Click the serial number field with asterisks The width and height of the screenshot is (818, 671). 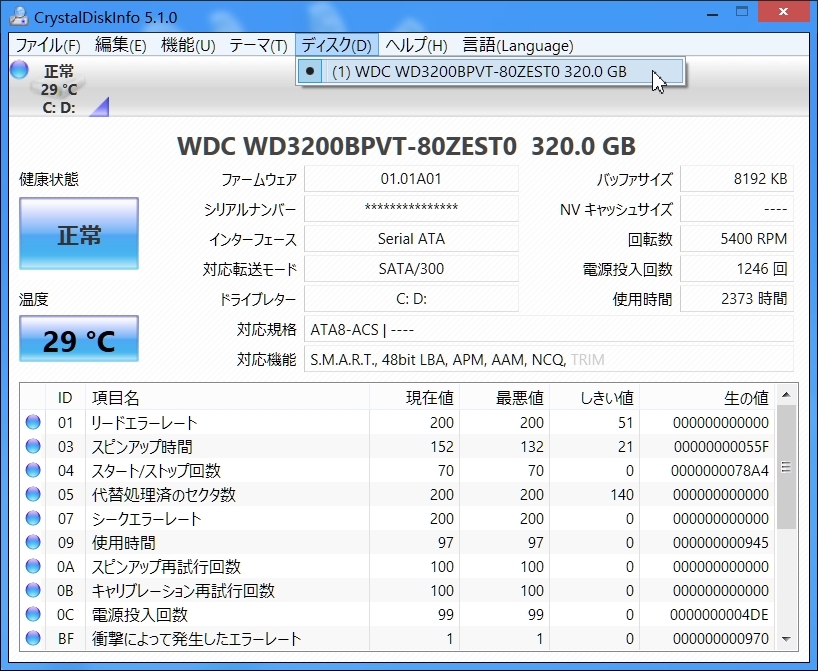pyautogui.click(x=411, y=209)
